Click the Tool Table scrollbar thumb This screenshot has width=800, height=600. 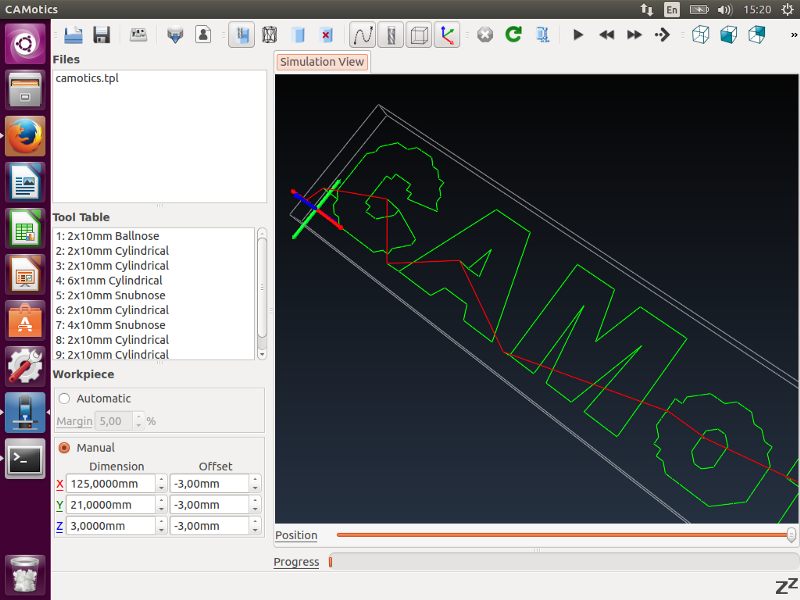pos(262,287)
